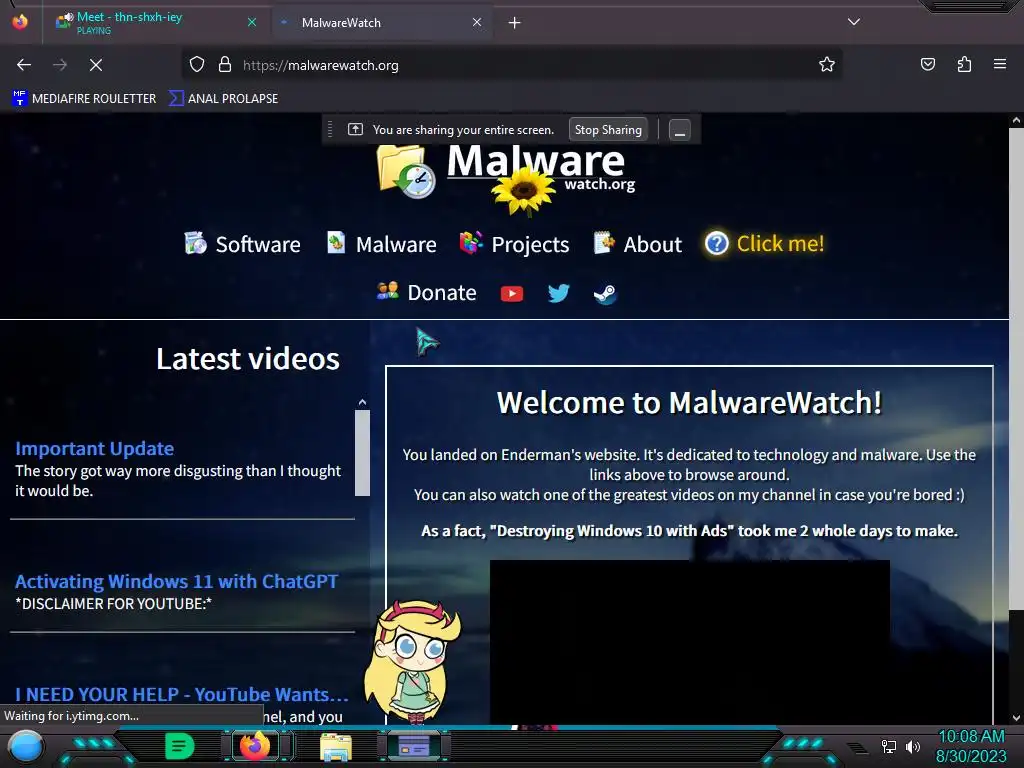Save page to Pocket
Screen dimensions: 1024x768
click(x=927, y=65)
